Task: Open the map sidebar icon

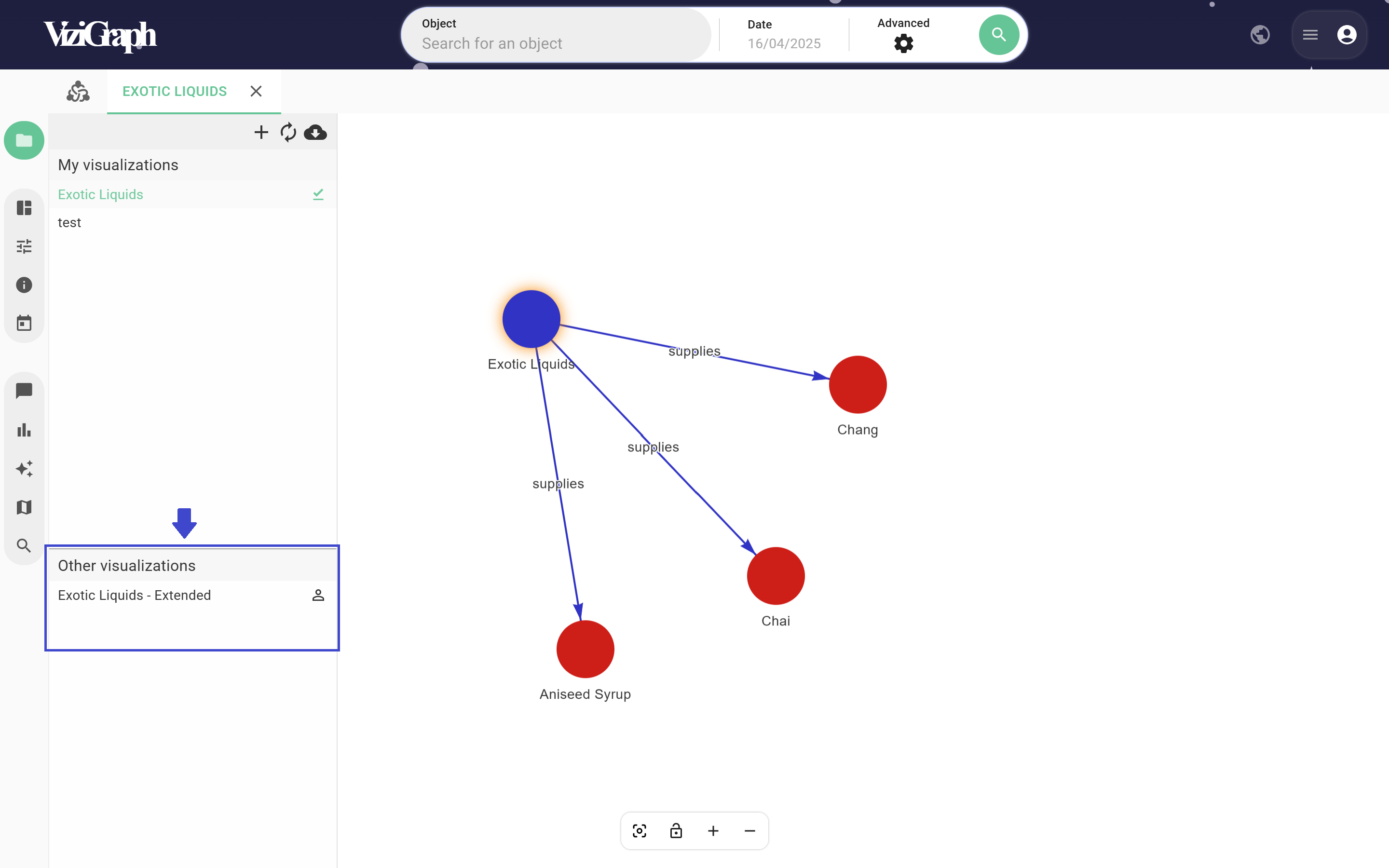Action: 24,507
